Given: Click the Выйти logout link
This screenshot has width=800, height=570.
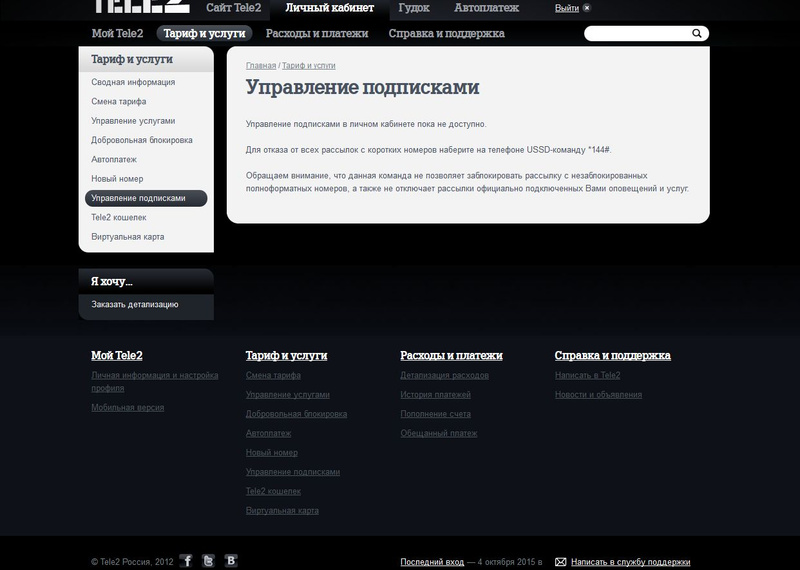Looking at the screenshot, I should point(566,8).
